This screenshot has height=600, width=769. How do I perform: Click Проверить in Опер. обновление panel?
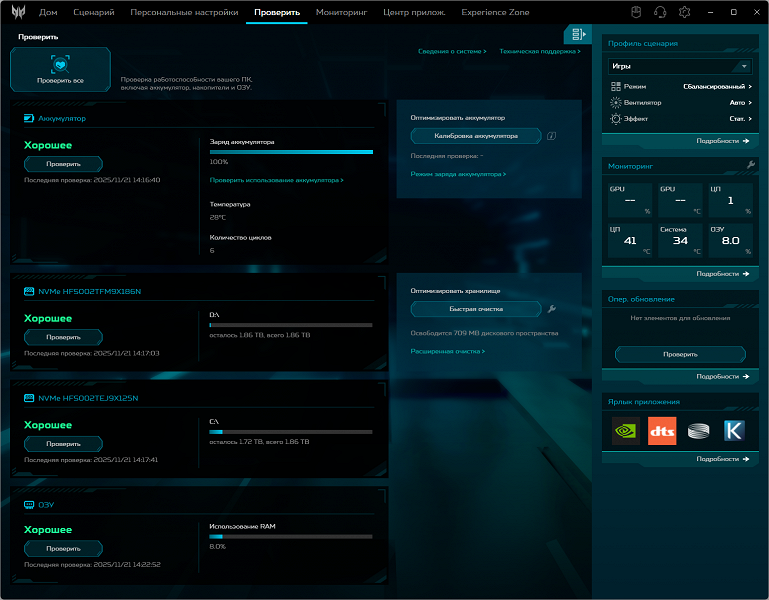(680, 354)
